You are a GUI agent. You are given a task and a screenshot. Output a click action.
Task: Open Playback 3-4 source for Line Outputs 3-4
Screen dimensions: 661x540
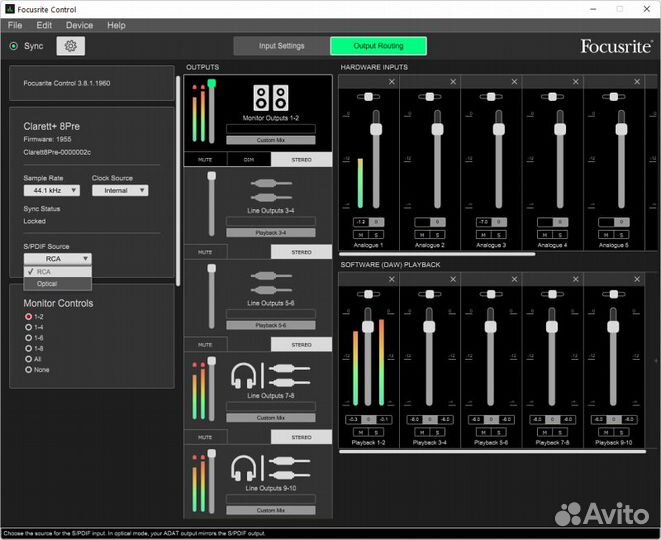tap(271, 233)
